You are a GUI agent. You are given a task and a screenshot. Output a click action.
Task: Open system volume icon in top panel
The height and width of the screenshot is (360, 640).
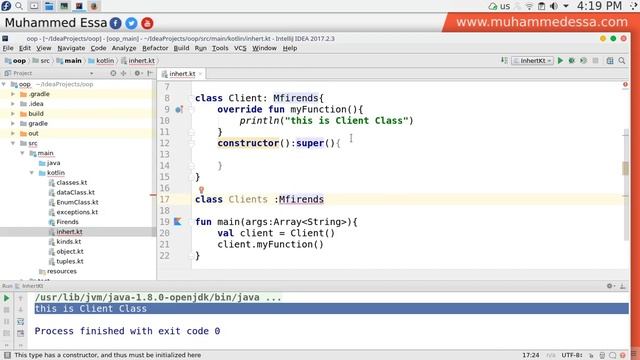[554, 6]
